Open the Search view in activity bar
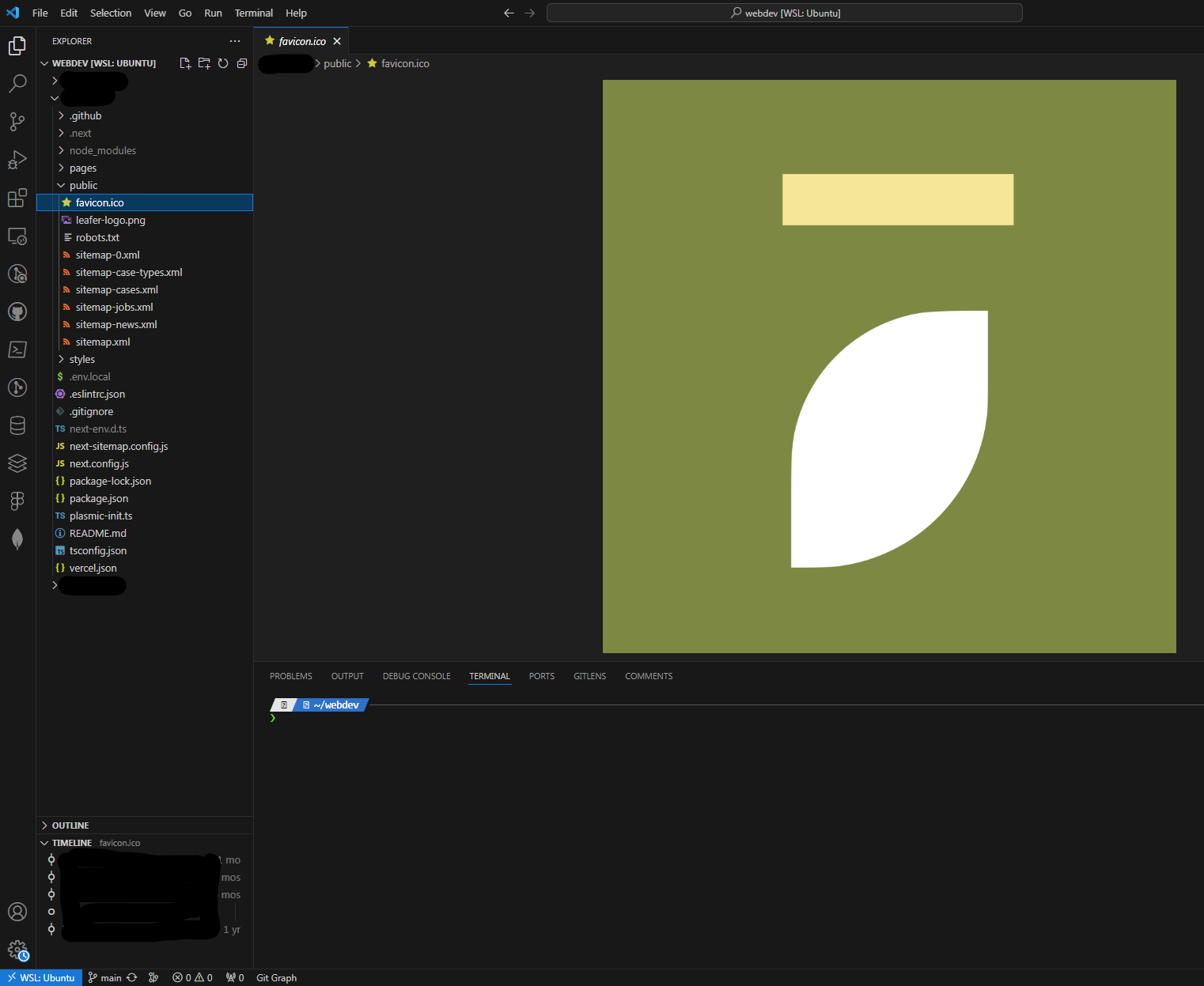The height and width of the screenshot is (986, 1204). point(17,83)
